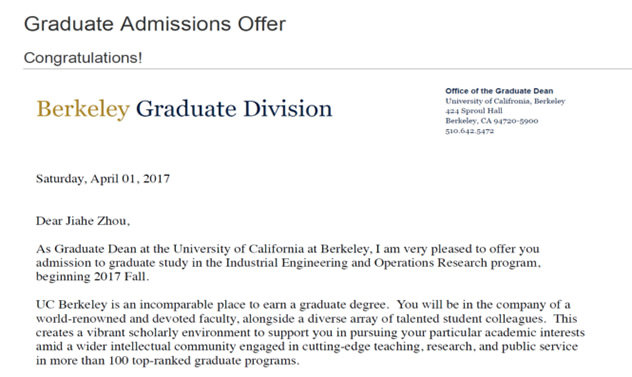Click the Graduate Admissions Offer heading

coord(155,23)
